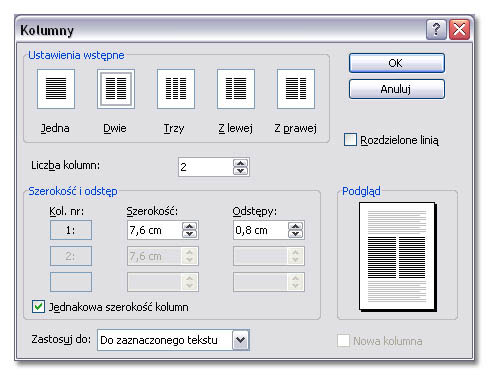Choose the Dwie two-column preset icon

point(116,89)
